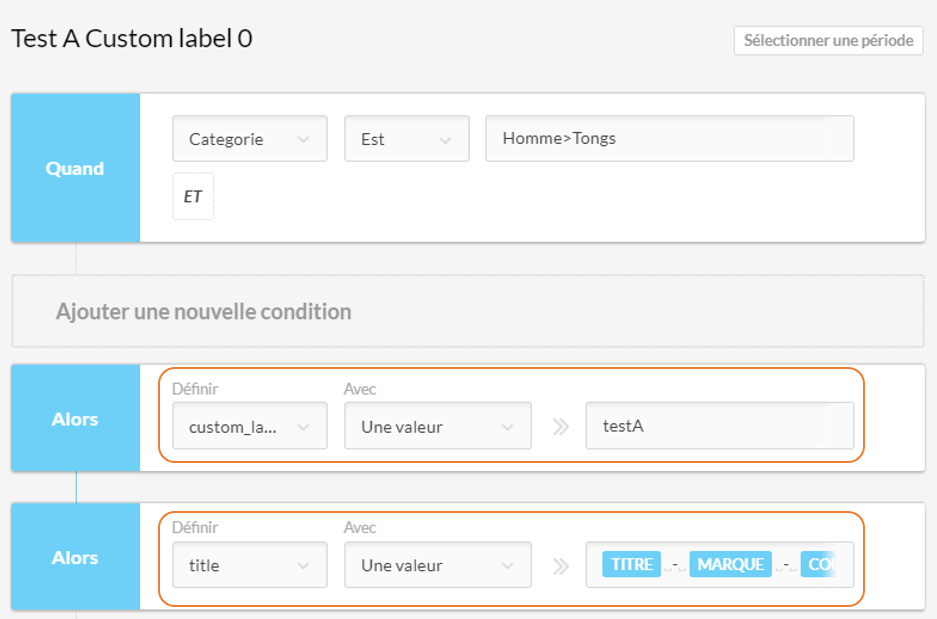Screen dimensions: 937x619
Task: Click double-chevron icon next to testA
Action: [561, 427]
